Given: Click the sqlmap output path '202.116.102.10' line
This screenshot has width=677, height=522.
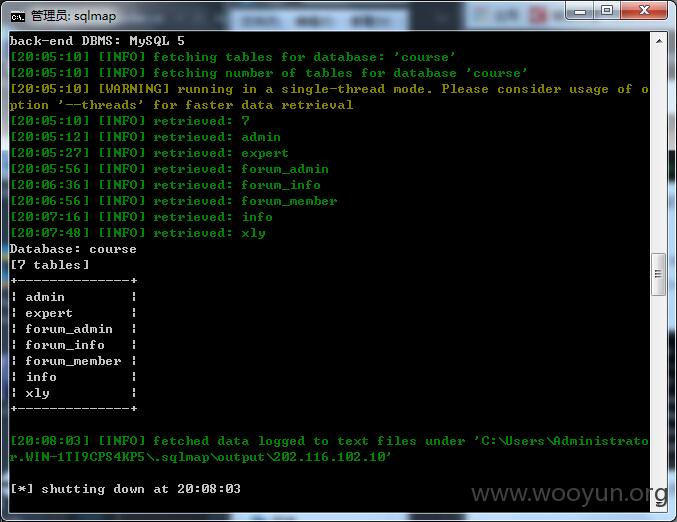Looking at the screenshot, I should point(200,457).
